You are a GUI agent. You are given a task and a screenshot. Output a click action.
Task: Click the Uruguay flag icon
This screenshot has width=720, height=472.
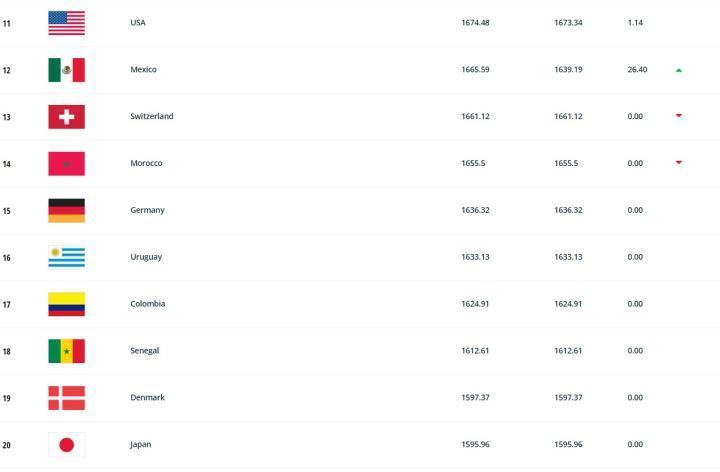click(x=66, y=257)
